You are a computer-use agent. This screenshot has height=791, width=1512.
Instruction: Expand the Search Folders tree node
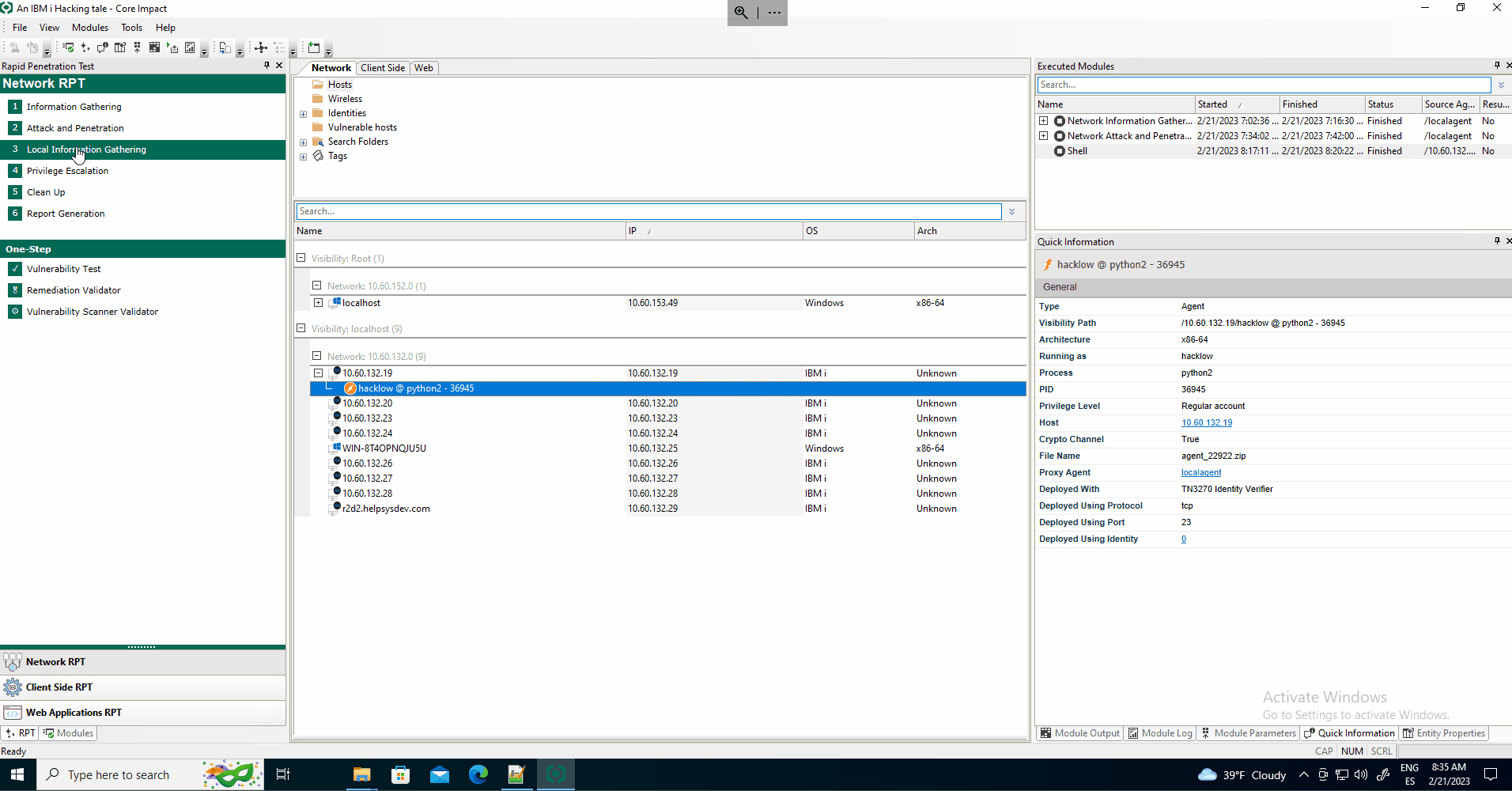tap(303, 142)
